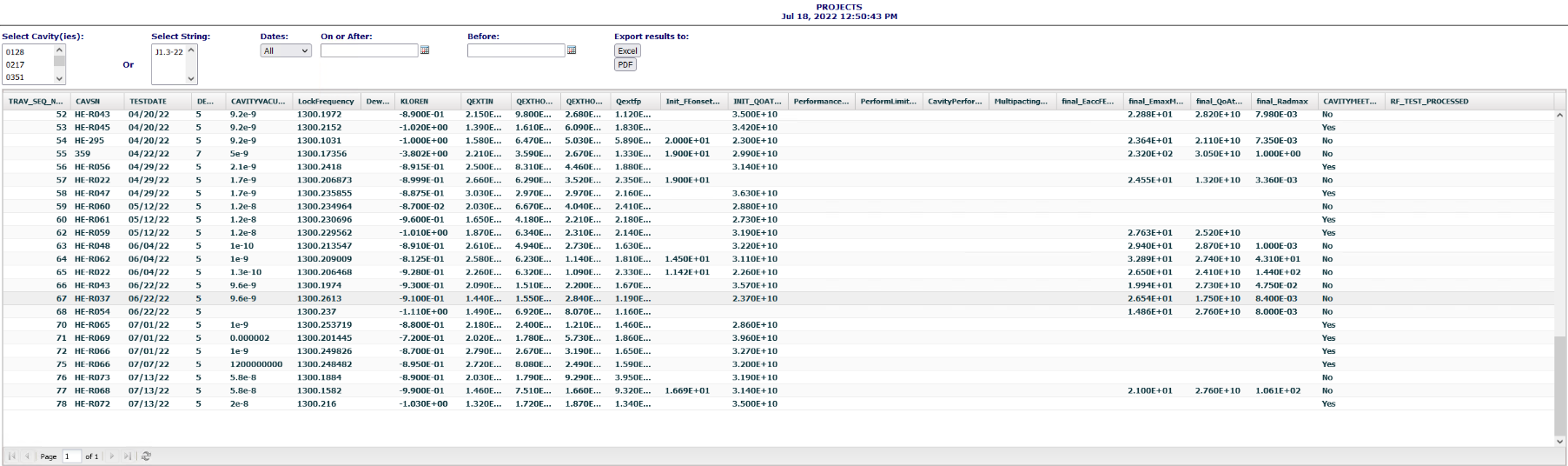Jump to last page in pager
This screenshot has width=1568, height=466.
tap(127, 456)
